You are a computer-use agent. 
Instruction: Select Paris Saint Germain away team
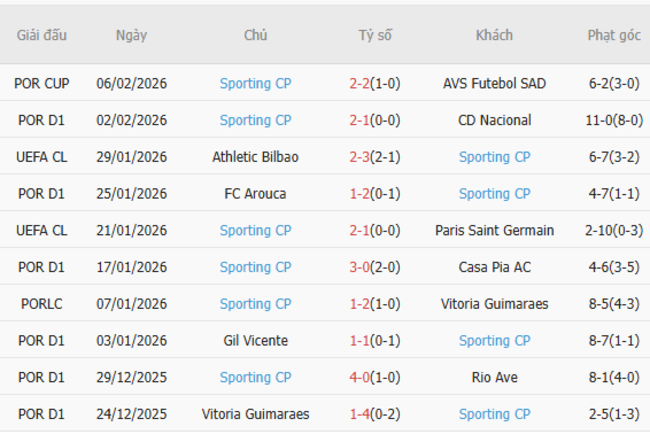coord(494,231)
